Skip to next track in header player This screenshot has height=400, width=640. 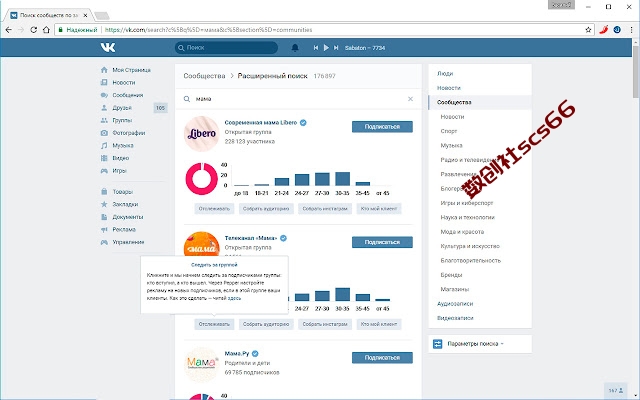point(336,48)
